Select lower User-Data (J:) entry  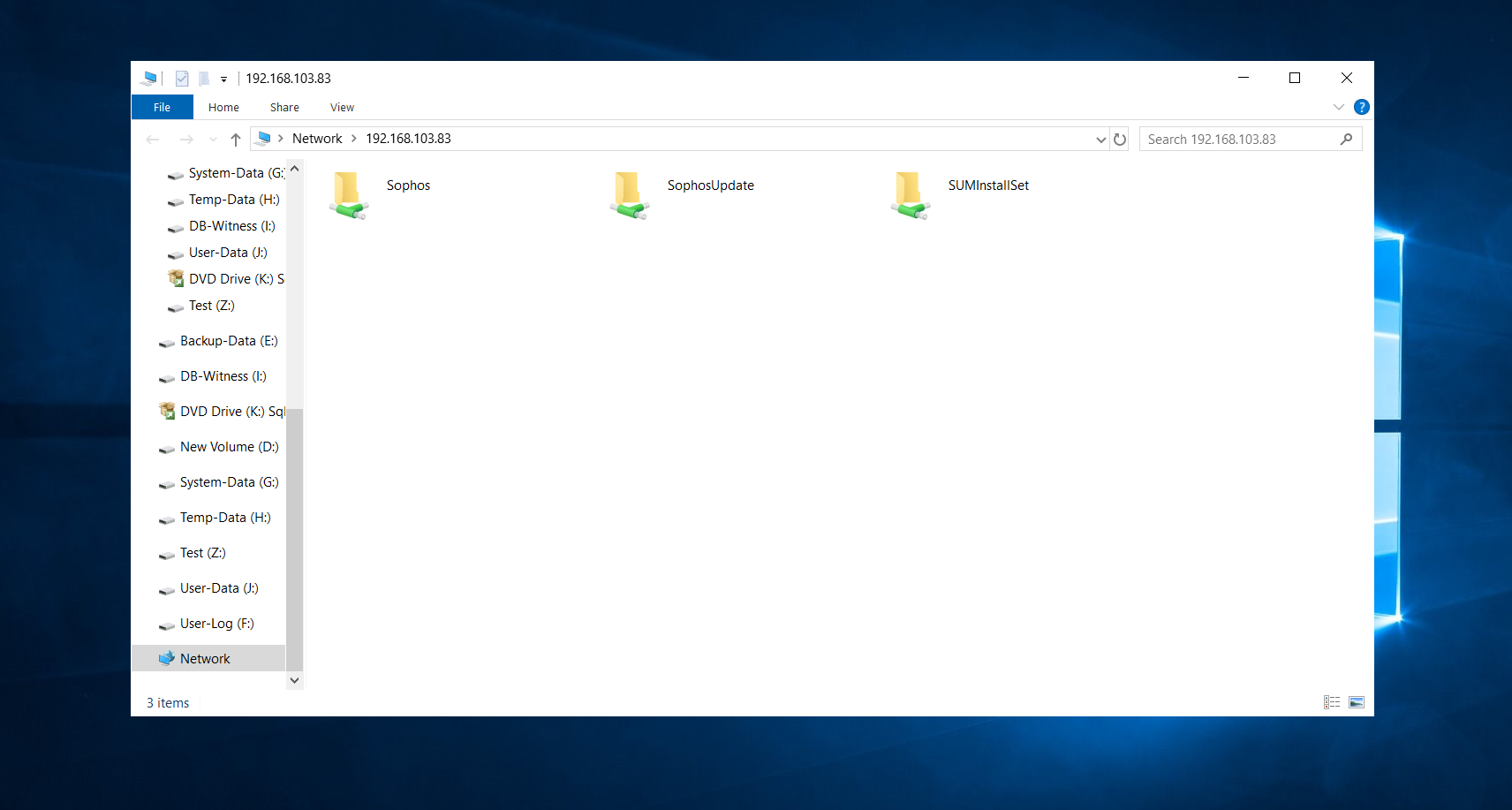209,588
